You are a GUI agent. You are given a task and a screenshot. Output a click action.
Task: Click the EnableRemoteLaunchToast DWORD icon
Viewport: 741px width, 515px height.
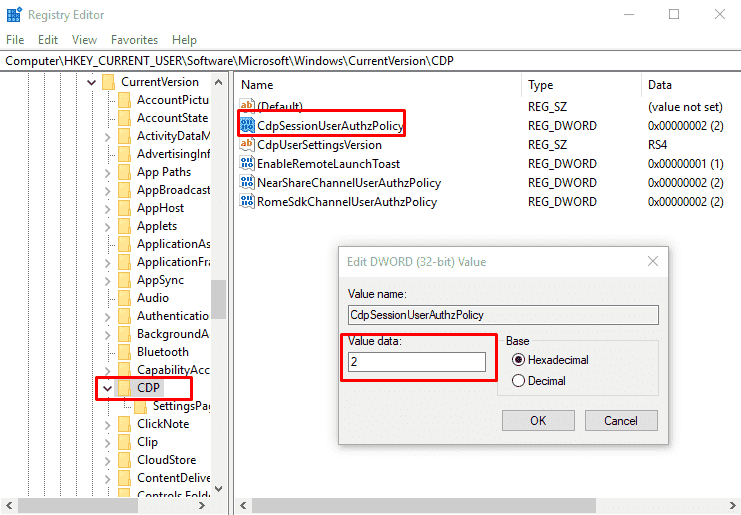tap(247, 163)
